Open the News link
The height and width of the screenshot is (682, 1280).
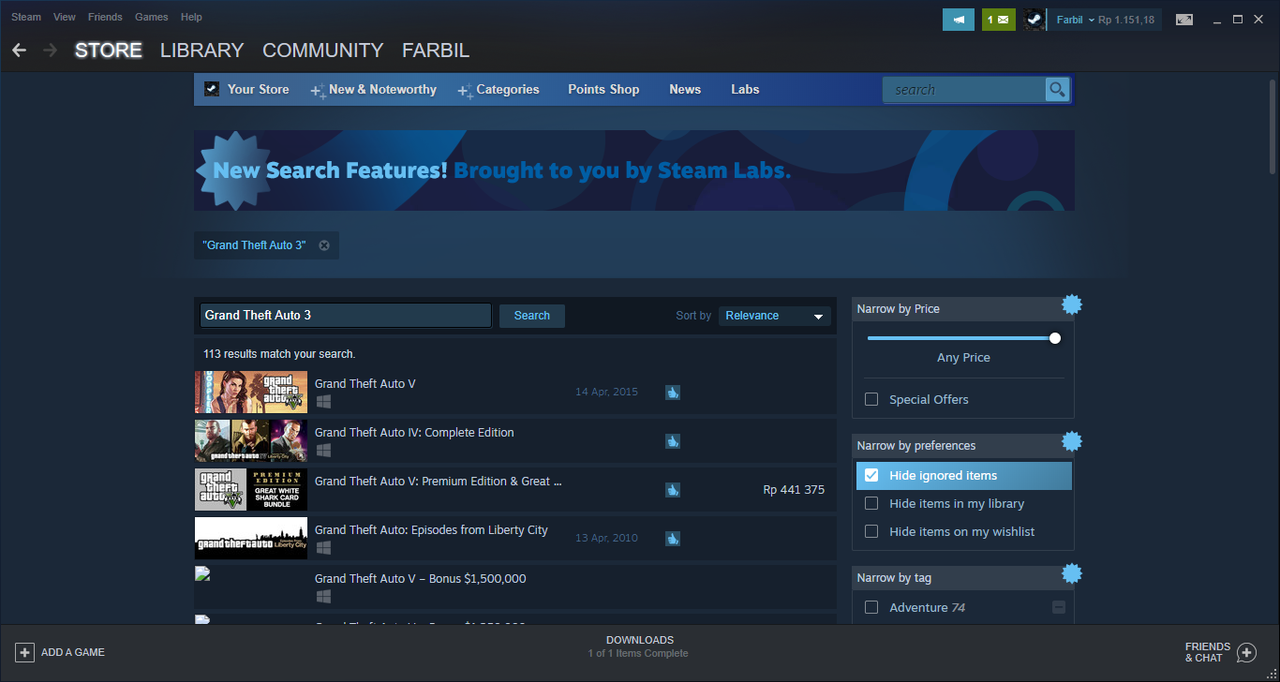685,89
